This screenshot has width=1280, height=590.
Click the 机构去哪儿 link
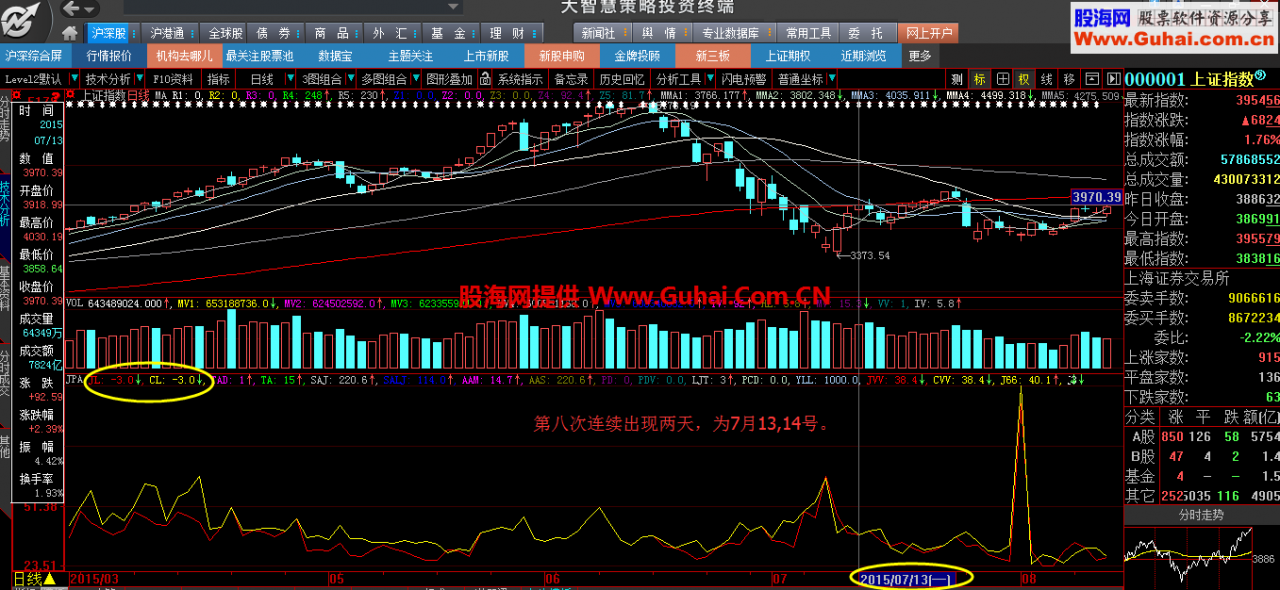pyautogui.click(x=185, y=56)
